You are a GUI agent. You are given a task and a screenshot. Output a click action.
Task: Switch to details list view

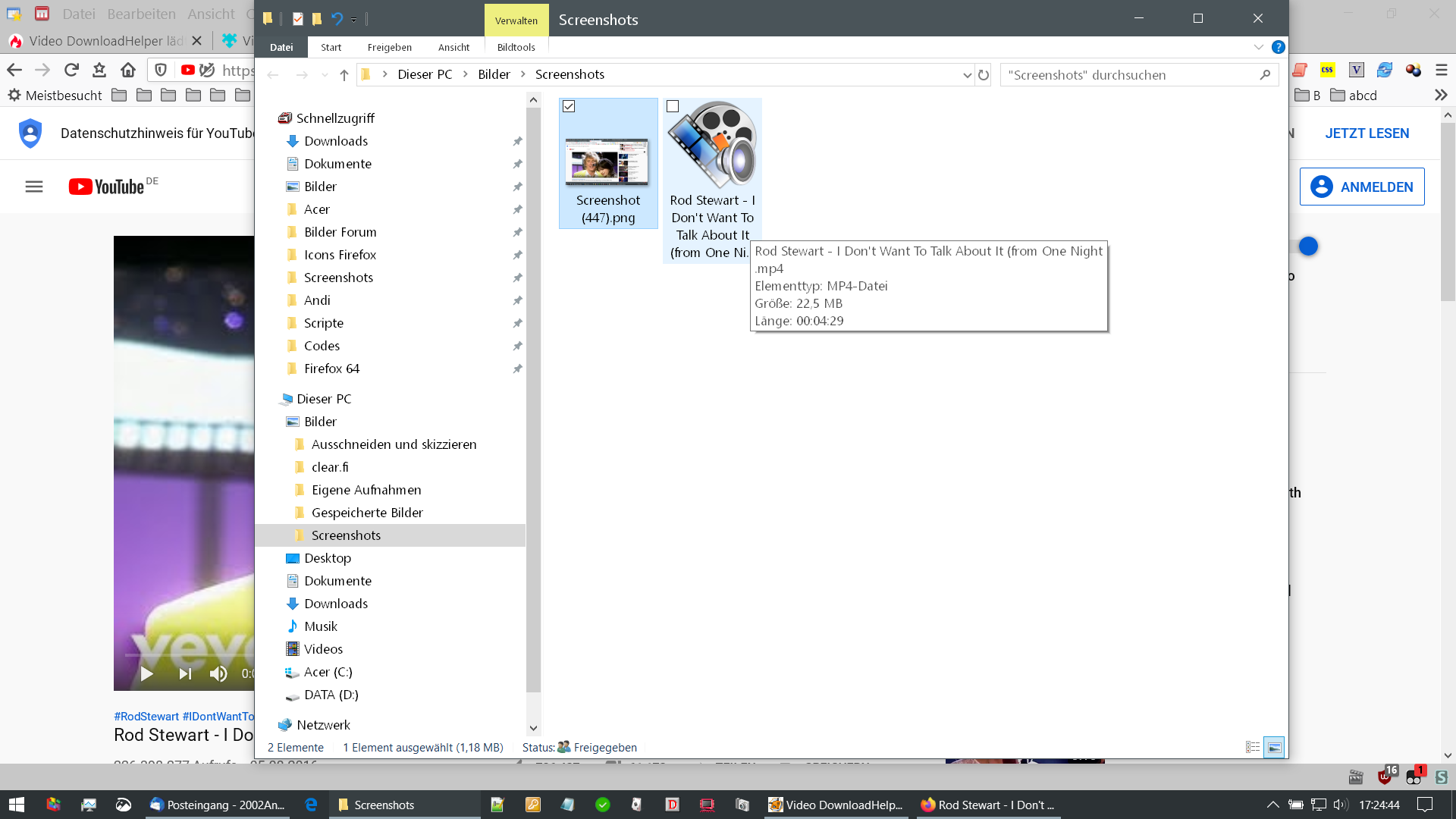[x=1253, y=748]
